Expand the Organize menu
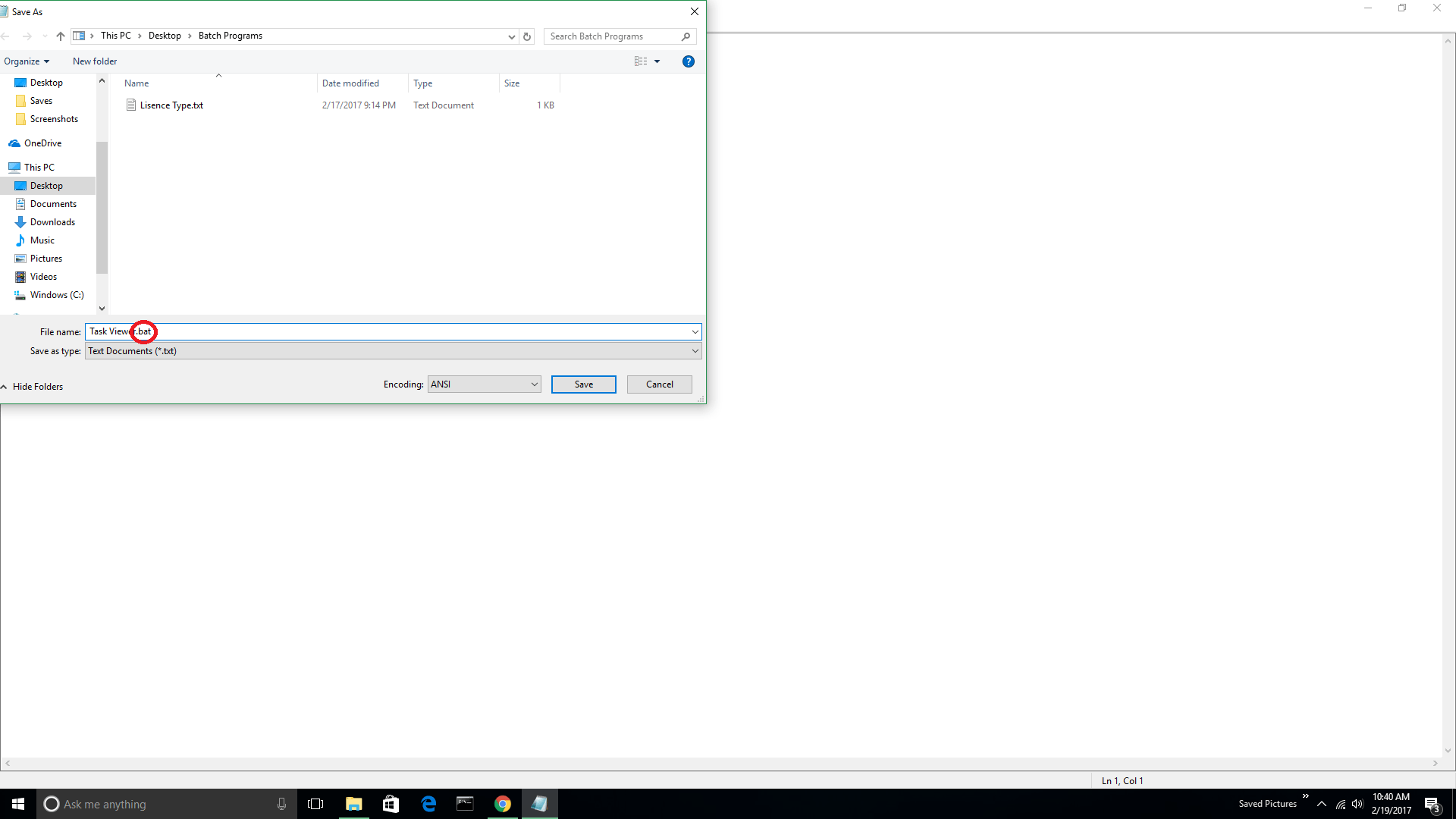Image resolution: width=1456 pixels, height=819 pixels. 27,61
